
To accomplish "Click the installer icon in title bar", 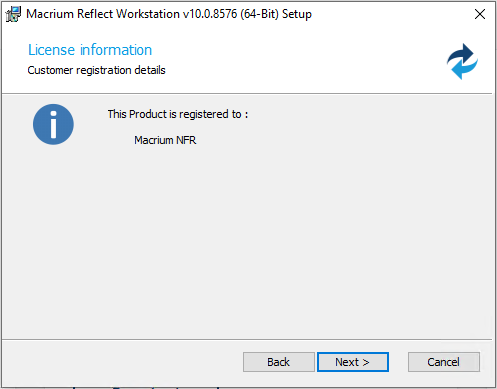I will coord(13,14).
